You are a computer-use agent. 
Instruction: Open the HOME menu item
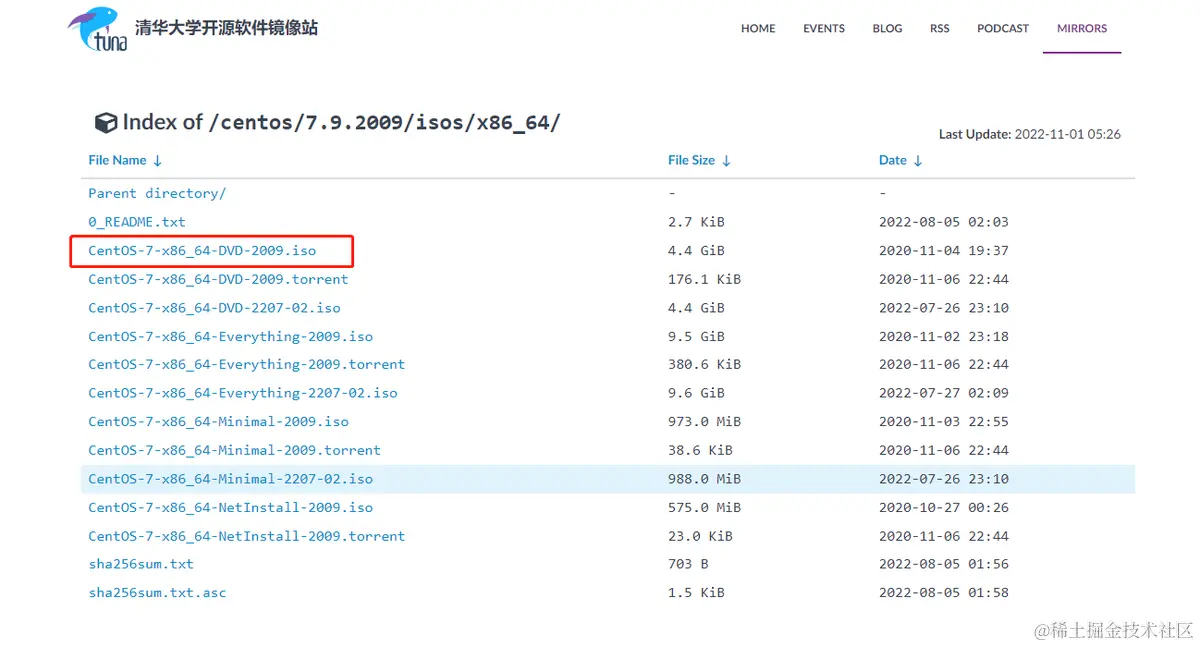(x=758, y=29)
